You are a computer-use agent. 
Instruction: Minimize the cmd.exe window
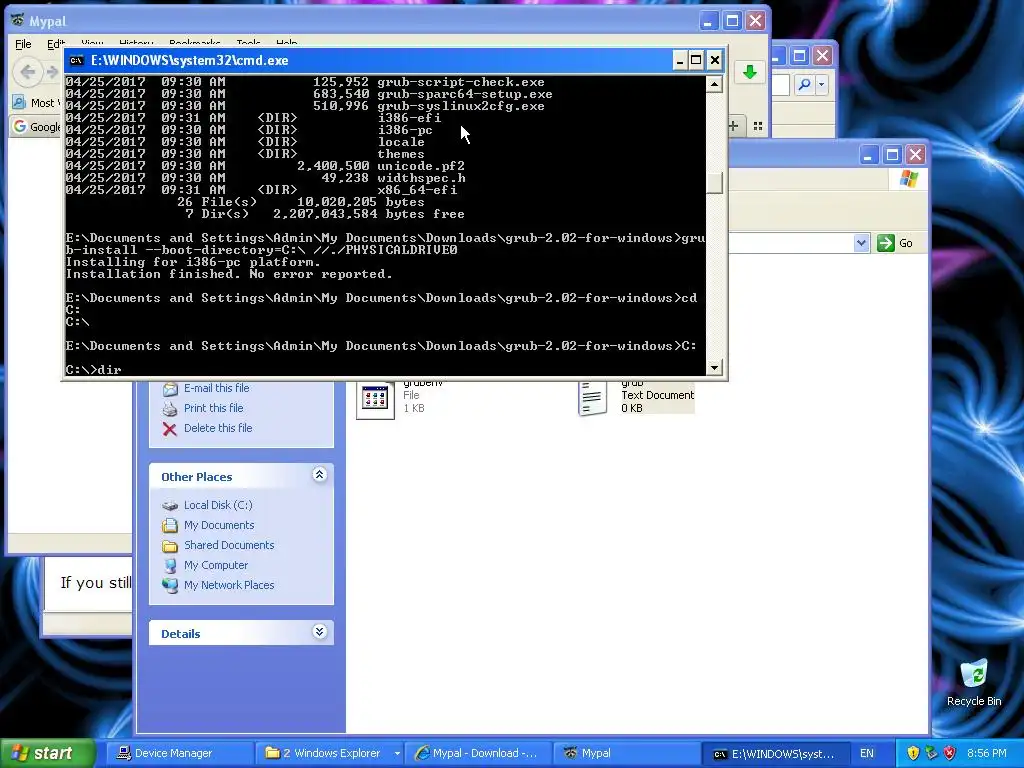point(680,60)
